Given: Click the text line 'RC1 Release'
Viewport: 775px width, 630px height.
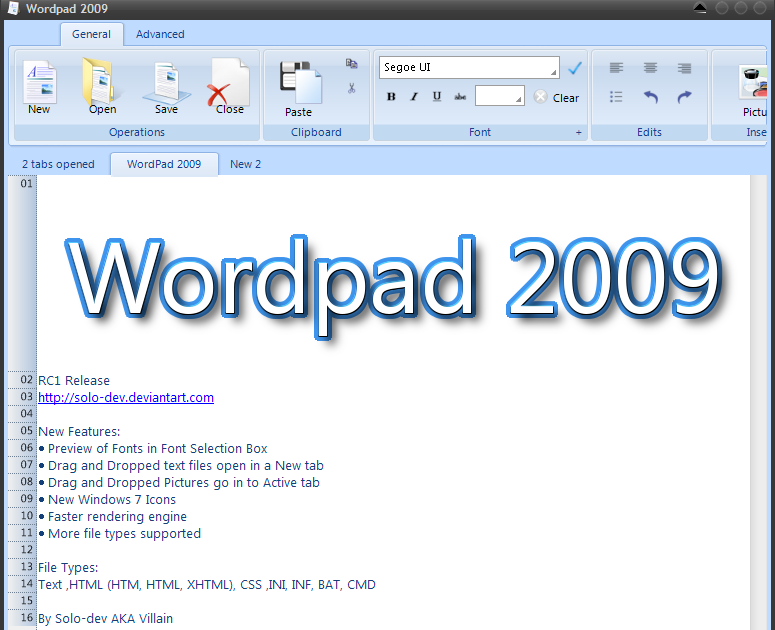Looking at the screenshot, I should pos(74,380).
